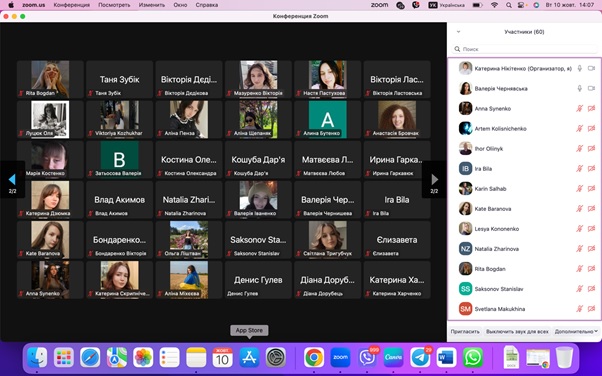
Task: Select Аліна Бутенко tile with letter A
Action: 327,119
